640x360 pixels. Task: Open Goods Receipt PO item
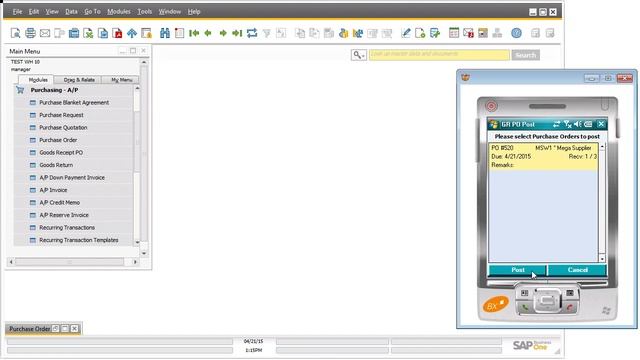pos(61,152)
